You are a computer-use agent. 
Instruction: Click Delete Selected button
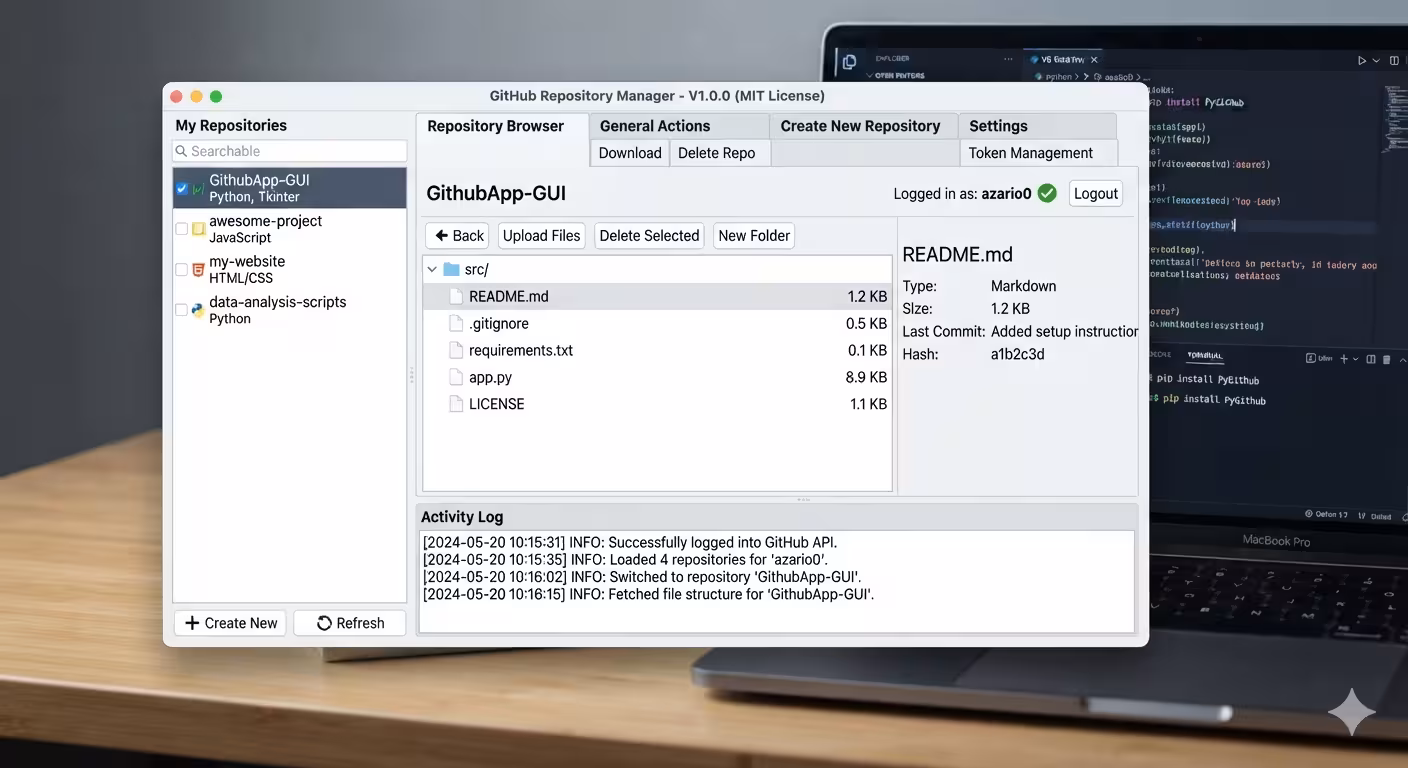click(x=649, y=236)
